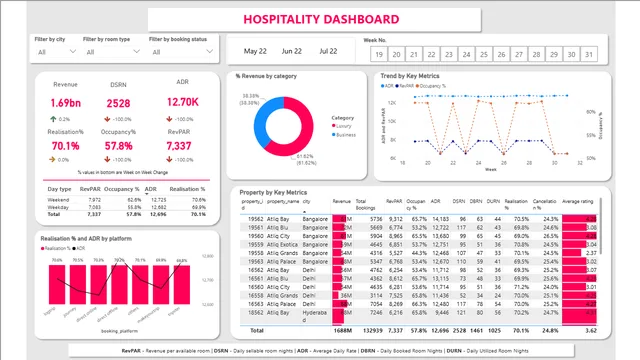The width and height of the screenshot is (640, 360).
Task: Click the 2528 DSRN value
Action: coord(118,103)
